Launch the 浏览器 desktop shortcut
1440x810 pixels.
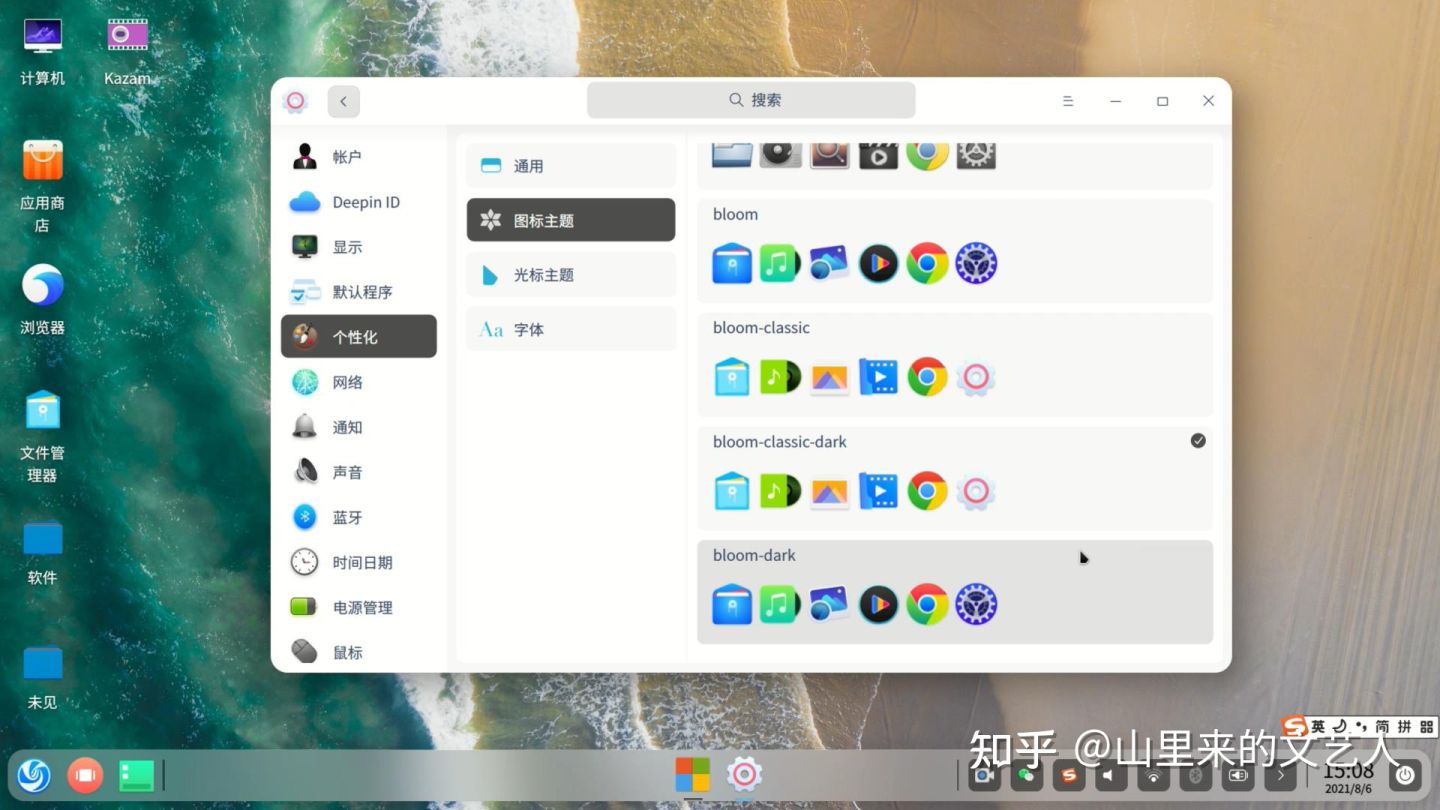click(x=43, y=298)
